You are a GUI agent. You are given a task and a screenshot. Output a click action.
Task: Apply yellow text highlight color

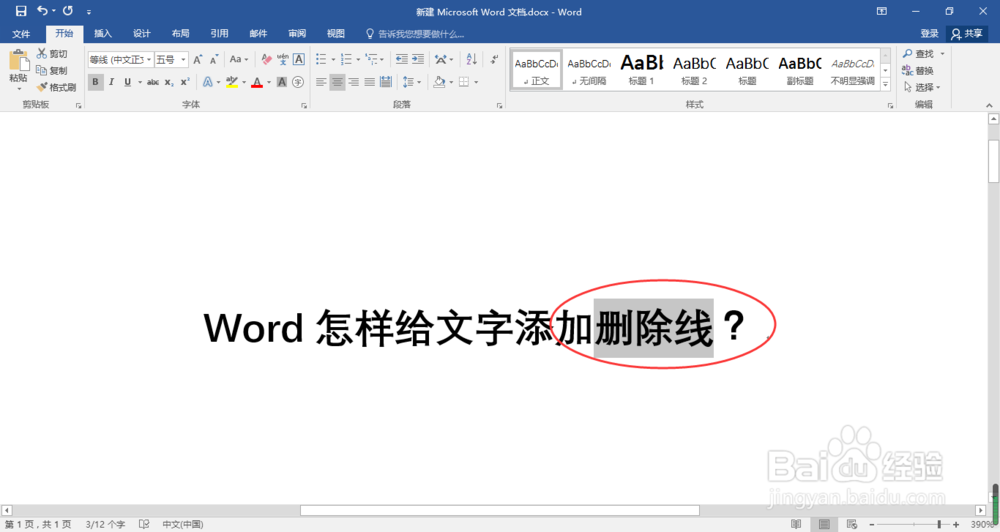coord(232,82)
